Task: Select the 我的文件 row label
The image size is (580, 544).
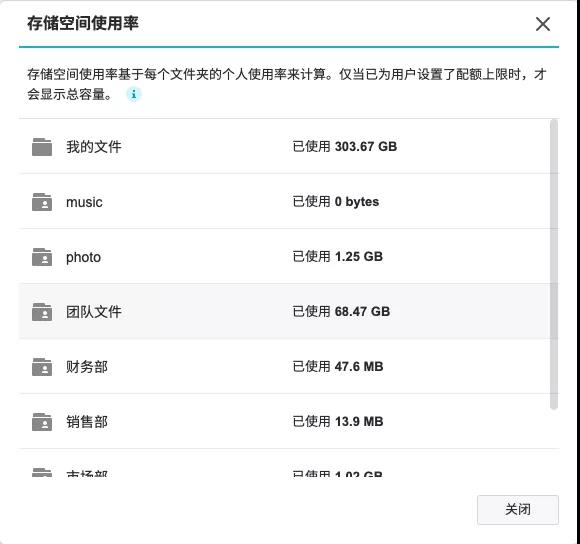Action: click(x=94, y=147)
